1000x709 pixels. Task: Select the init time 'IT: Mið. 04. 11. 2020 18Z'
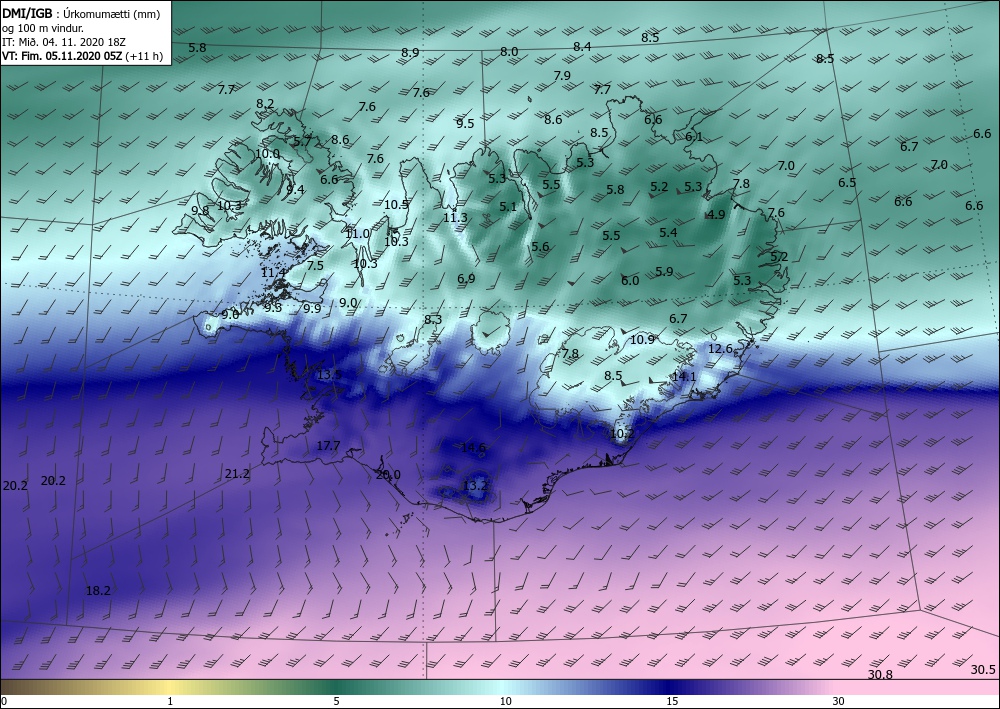tap(64, 42)
